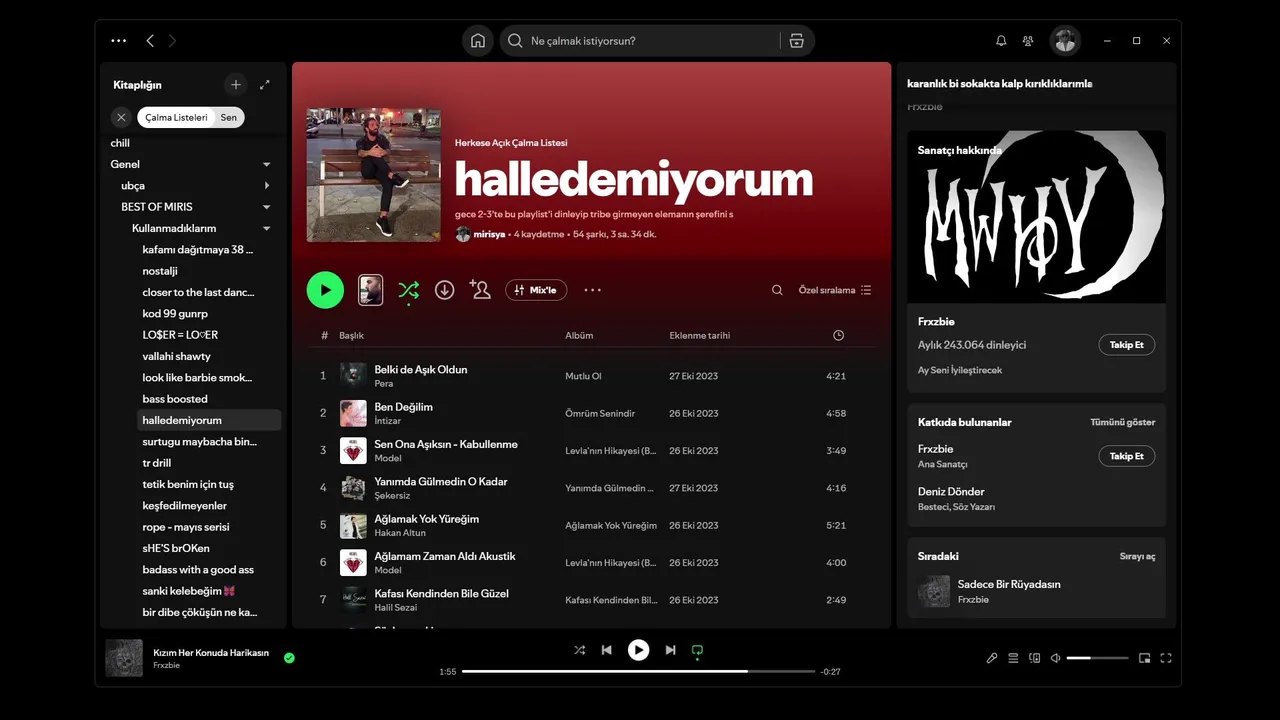Open the three-dot app menu
This screenshot has width=1280, height=720.
coord(119,41)
